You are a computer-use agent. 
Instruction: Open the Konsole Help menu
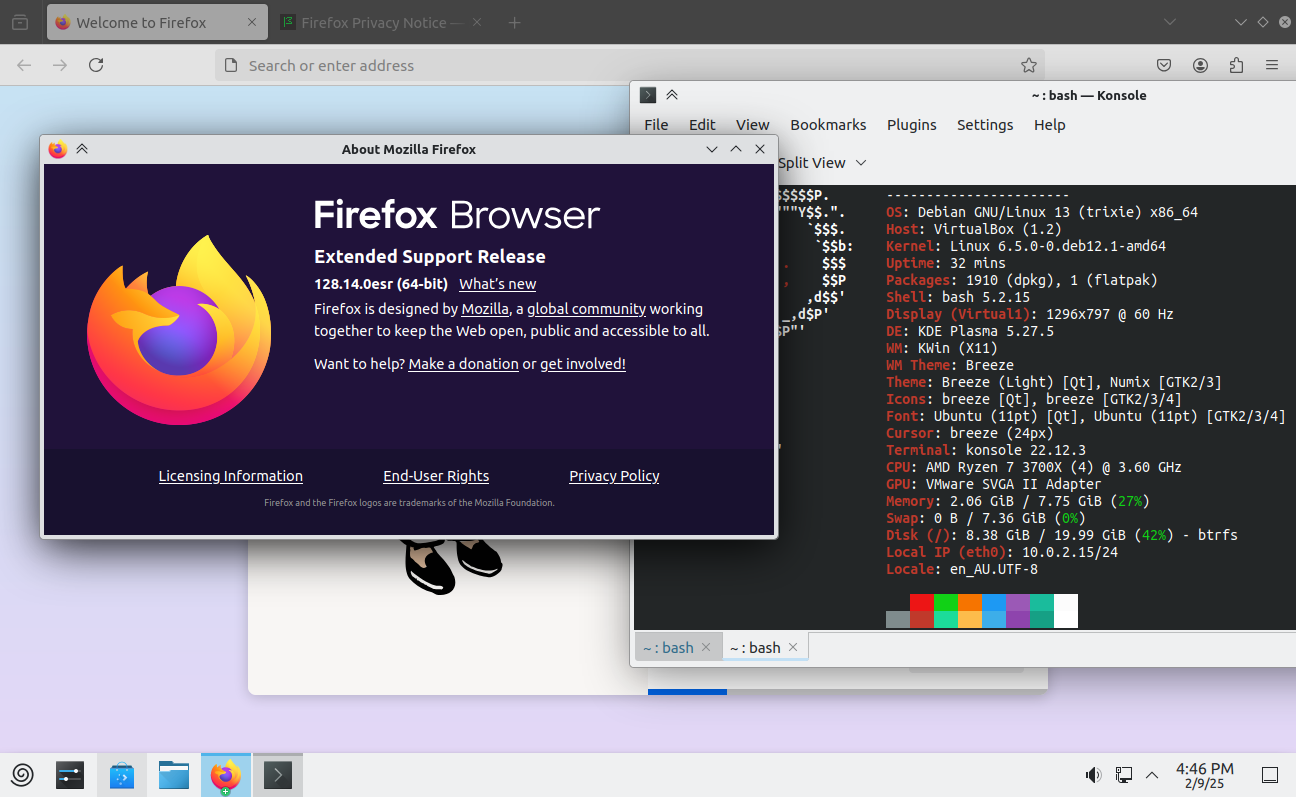(1050, 125)
